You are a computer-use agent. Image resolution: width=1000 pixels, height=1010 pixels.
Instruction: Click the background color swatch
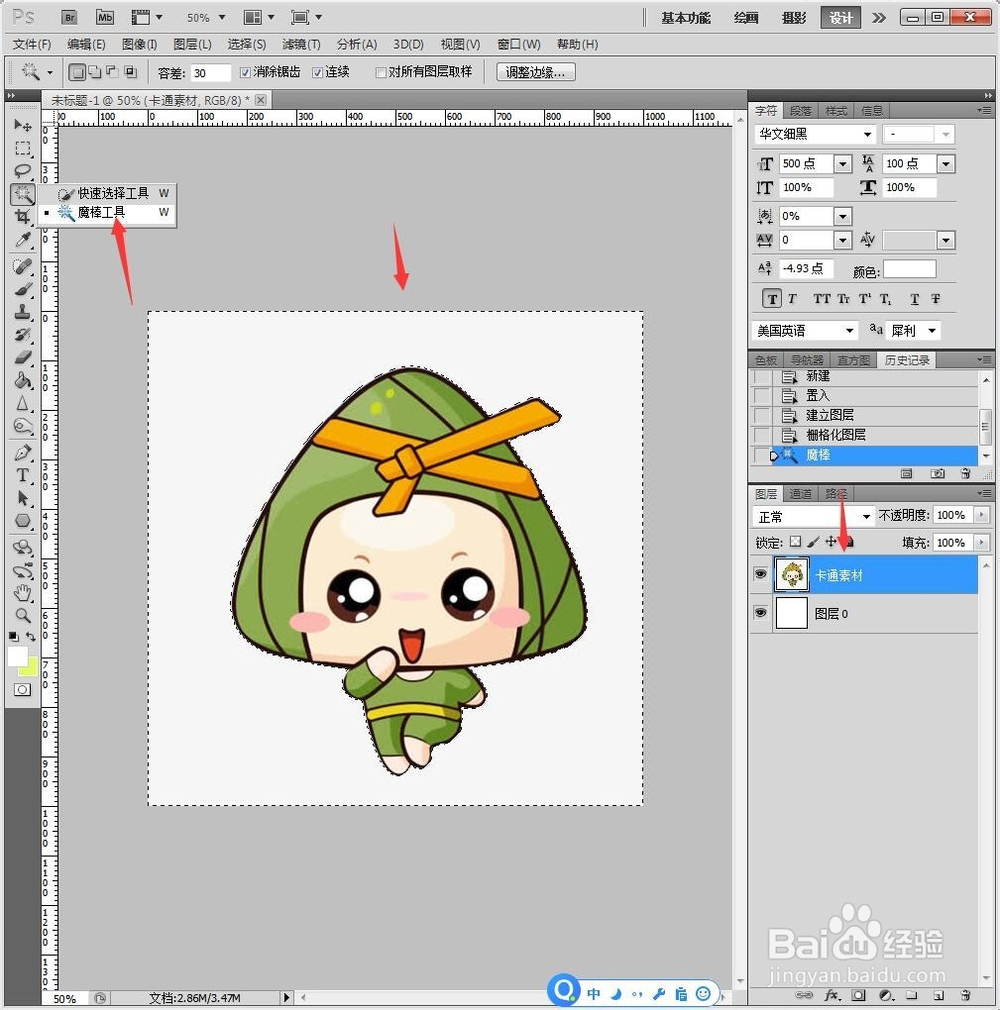point(31,669)
